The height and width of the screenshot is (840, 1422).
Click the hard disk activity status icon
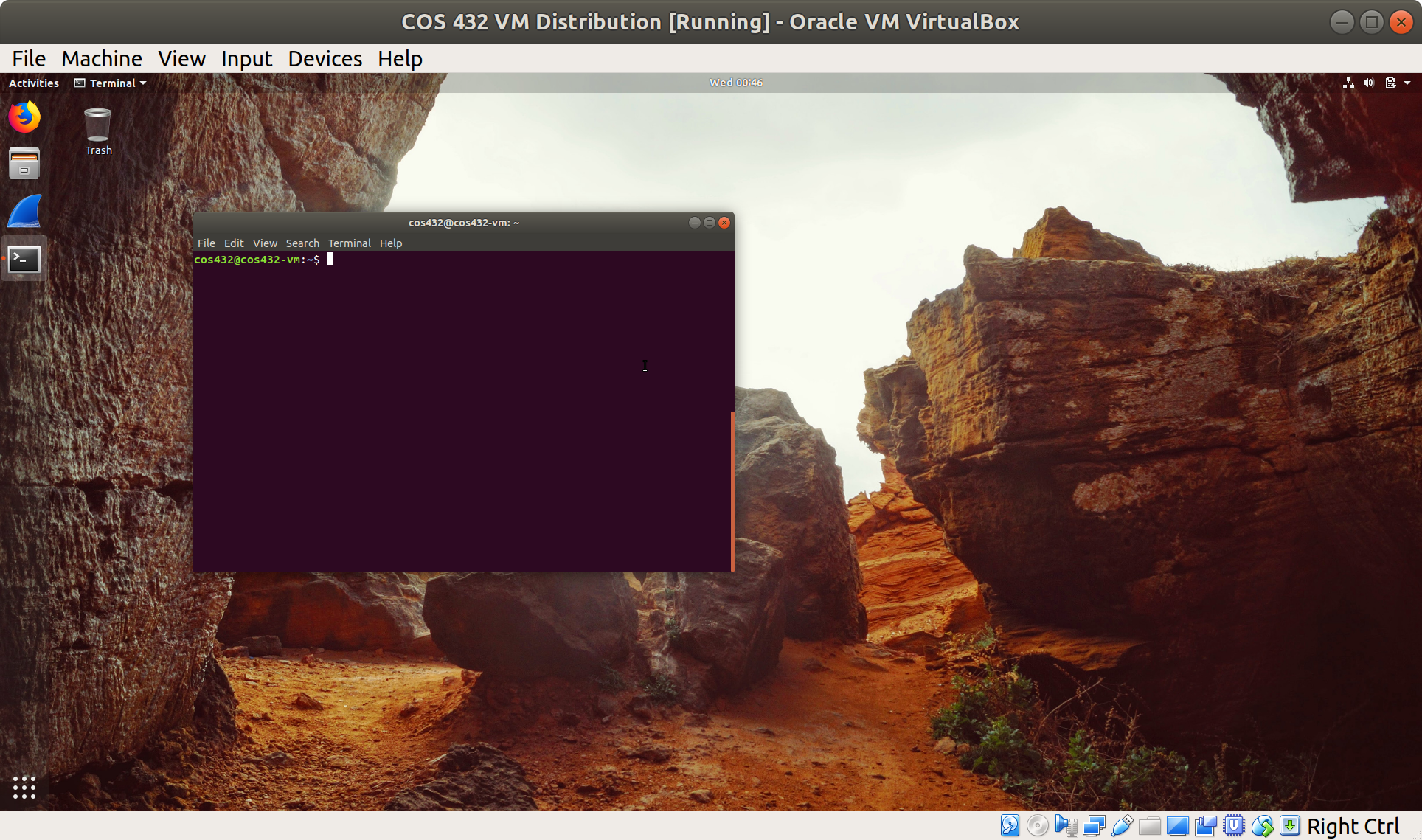click(1010, 826)
